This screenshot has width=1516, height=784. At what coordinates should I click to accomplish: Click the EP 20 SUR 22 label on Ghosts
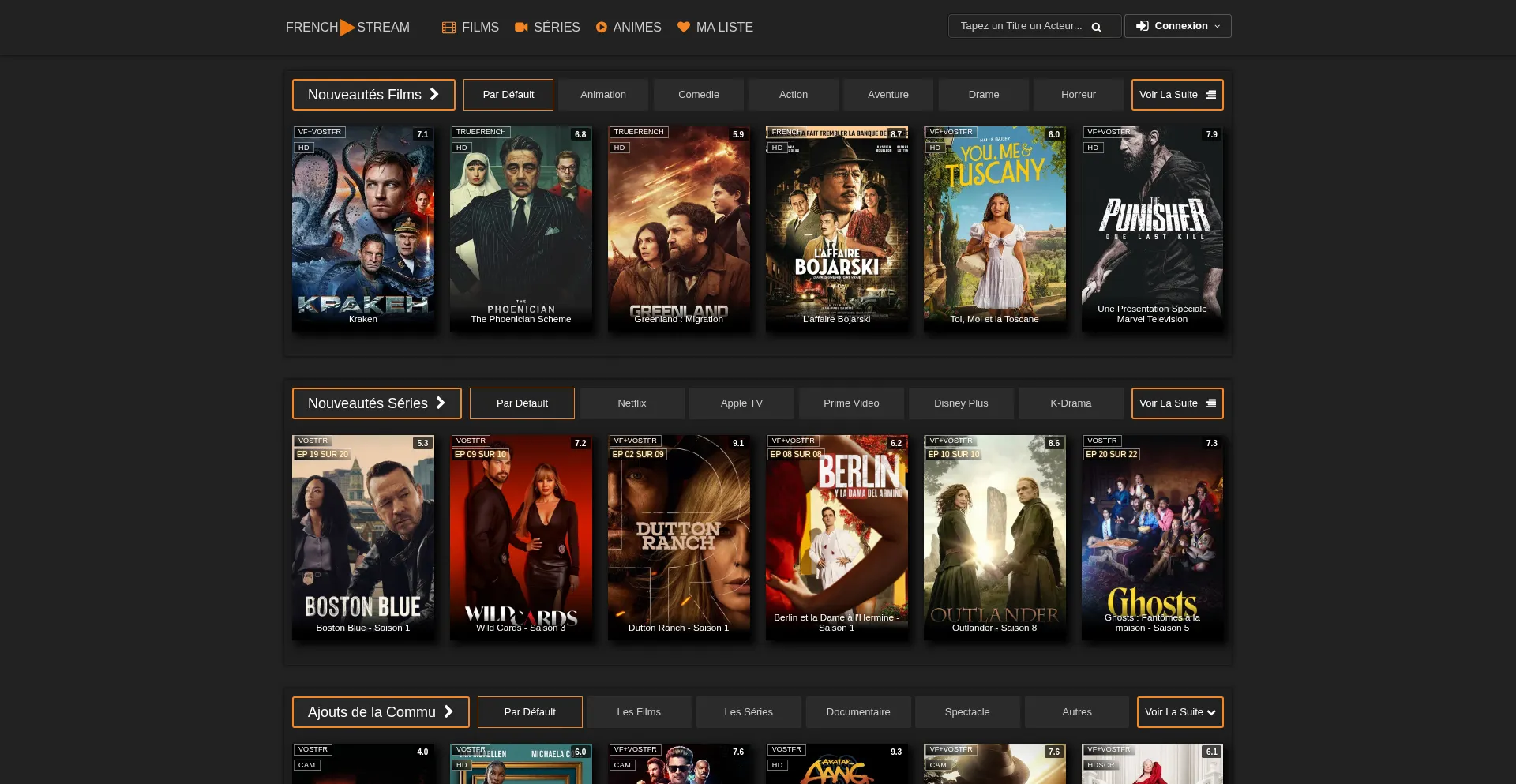tap(1112, 455)
